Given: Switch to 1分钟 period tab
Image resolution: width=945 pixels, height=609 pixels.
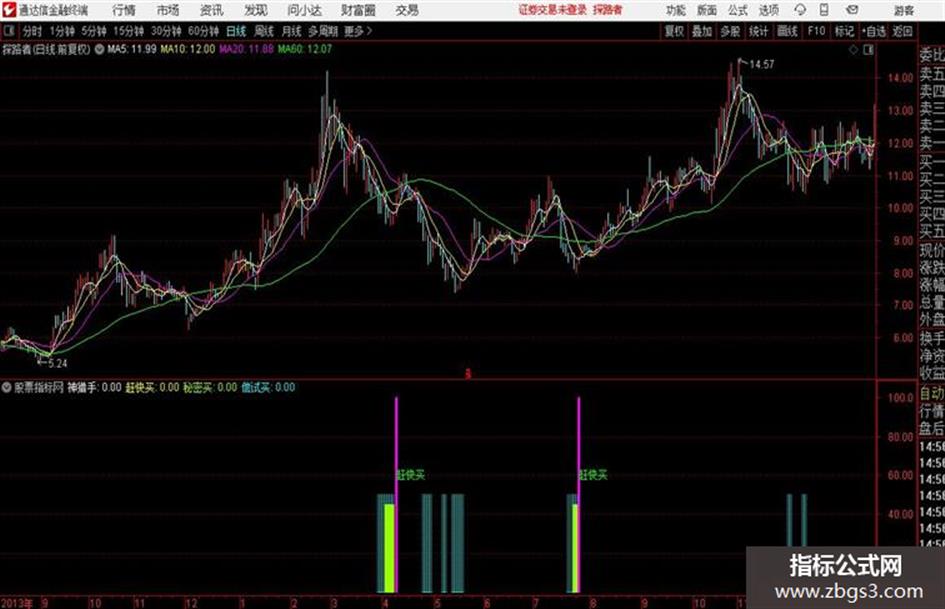Looking at the screenshot, I should [62, 31].
